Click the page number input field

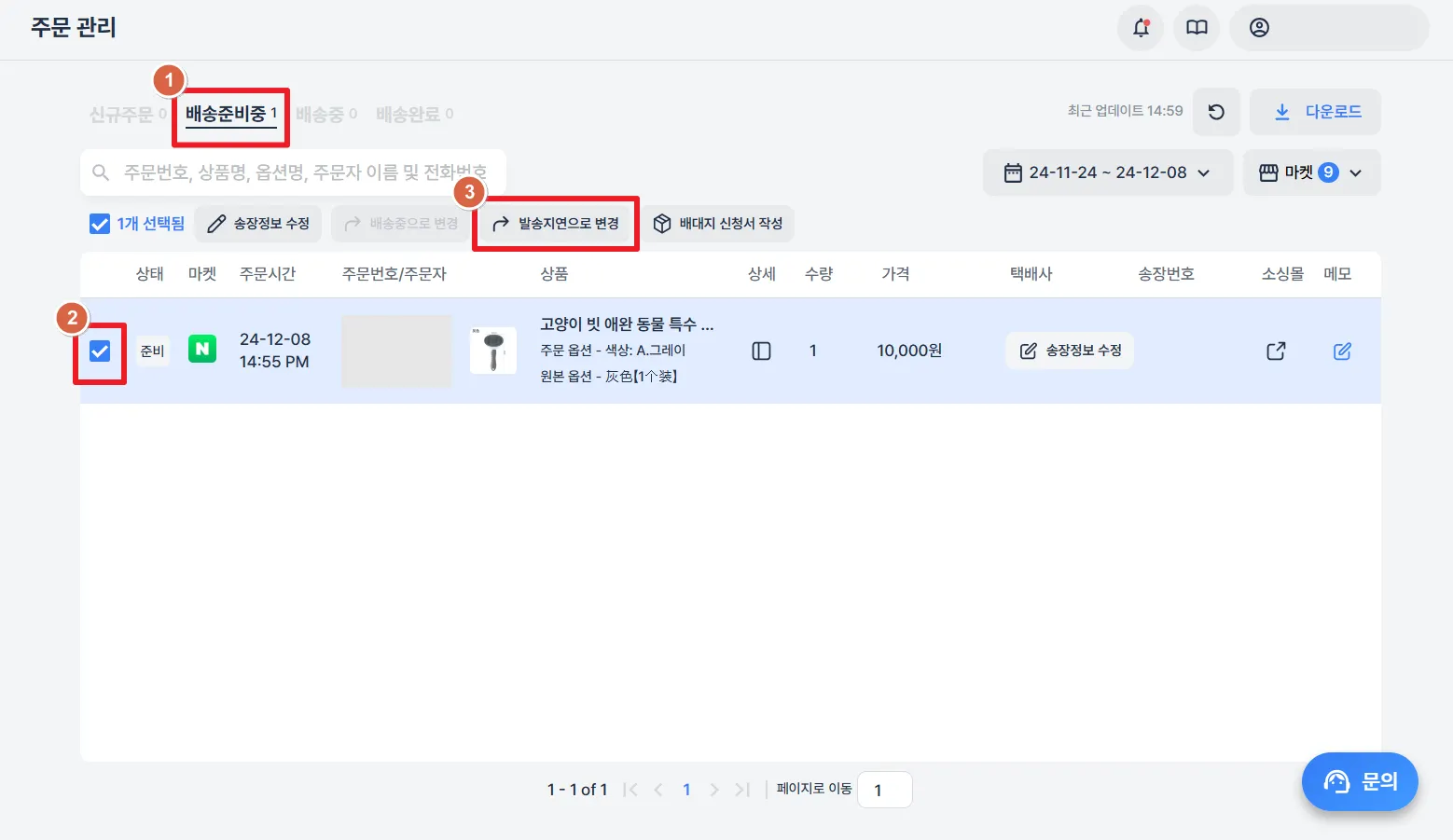click(x=883, y=790)
